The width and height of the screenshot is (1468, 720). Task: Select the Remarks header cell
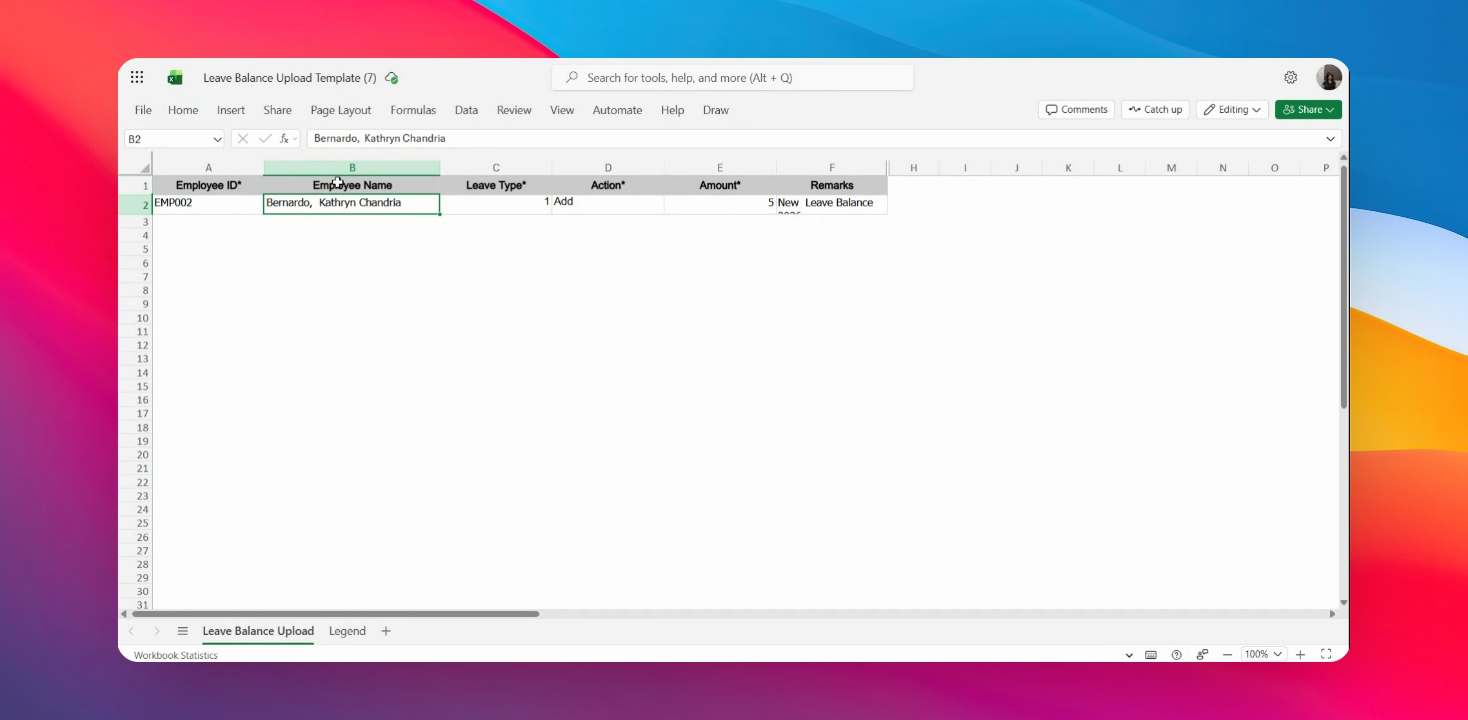[x=832, y=185]
